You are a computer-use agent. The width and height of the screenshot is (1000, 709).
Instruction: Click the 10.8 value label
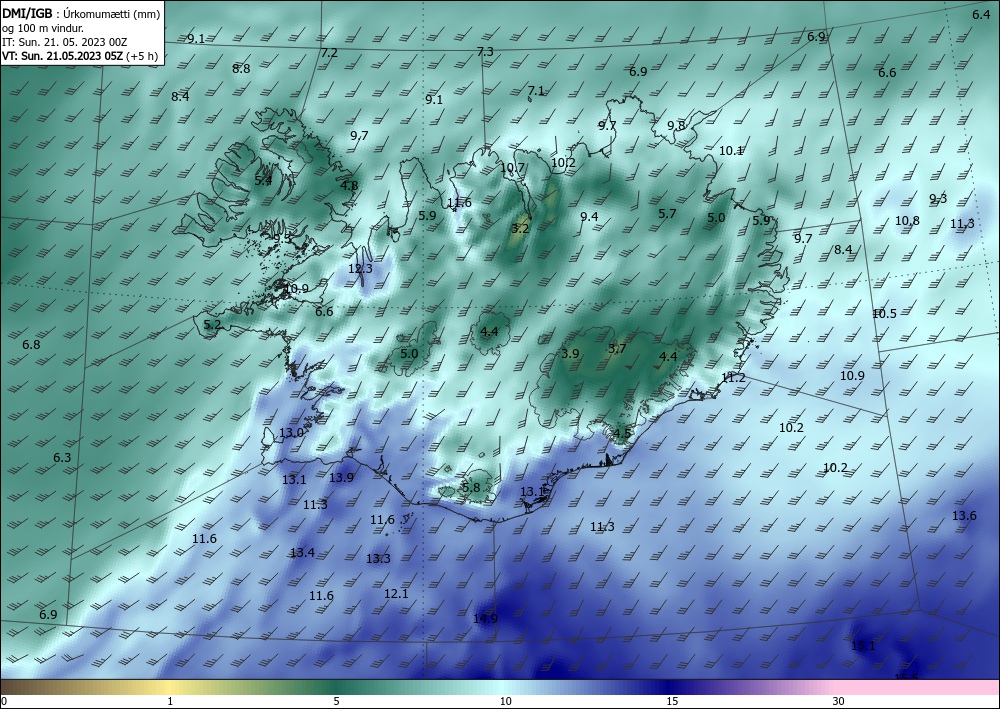click(907, 221)
